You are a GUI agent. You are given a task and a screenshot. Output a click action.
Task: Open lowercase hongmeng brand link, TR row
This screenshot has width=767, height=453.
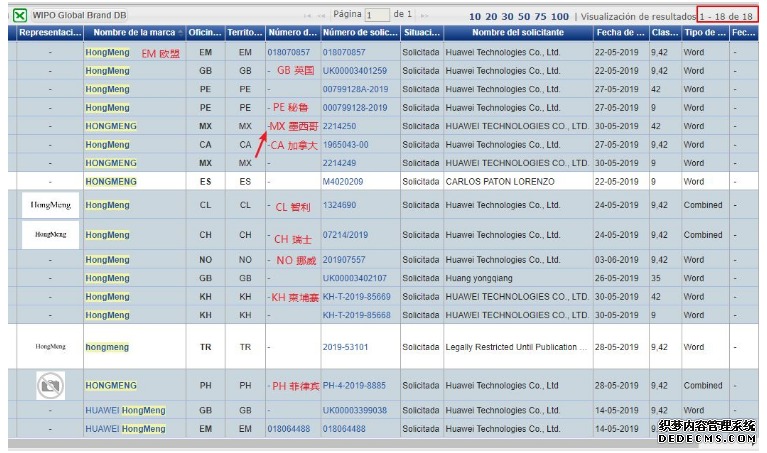[107, 347]
